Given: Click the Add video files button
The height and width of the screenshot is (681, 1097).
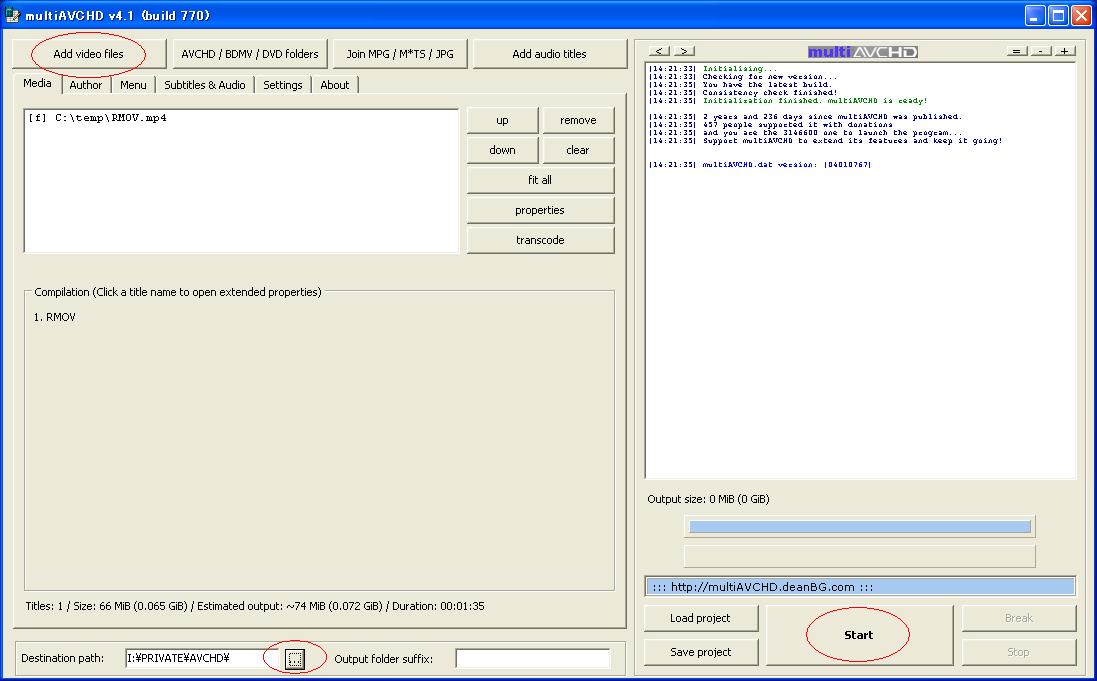Looking at the screenshot, I should (89, 54).
